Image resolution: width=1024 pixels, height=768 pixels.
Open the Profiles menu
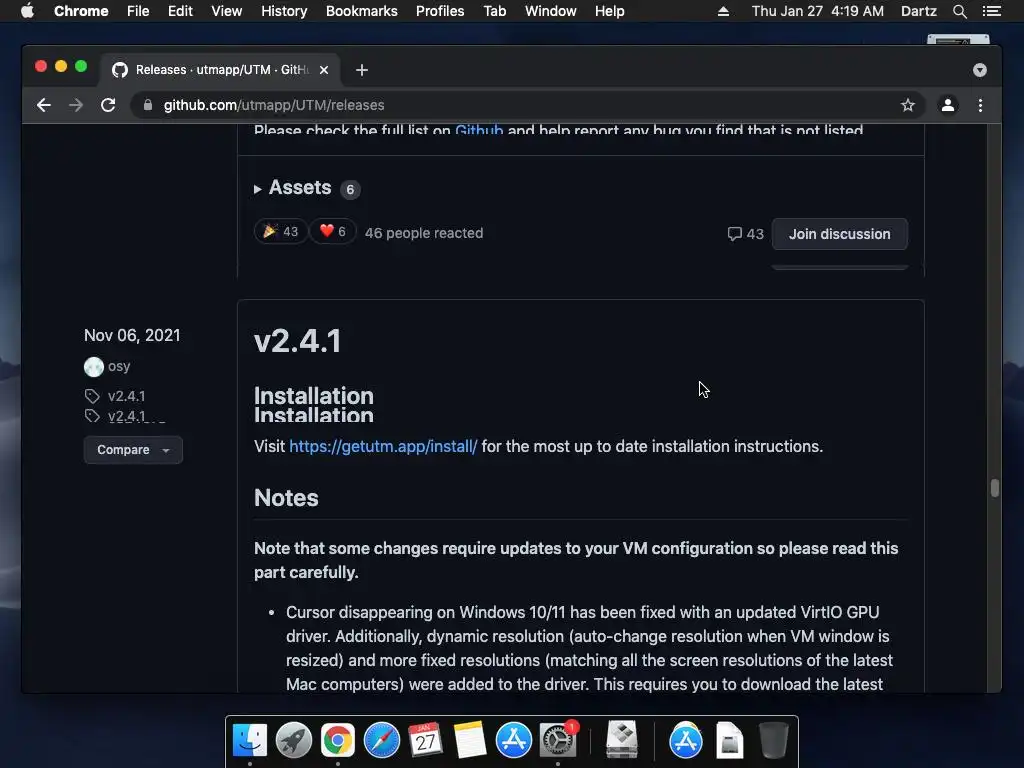[x=440, y=11]
